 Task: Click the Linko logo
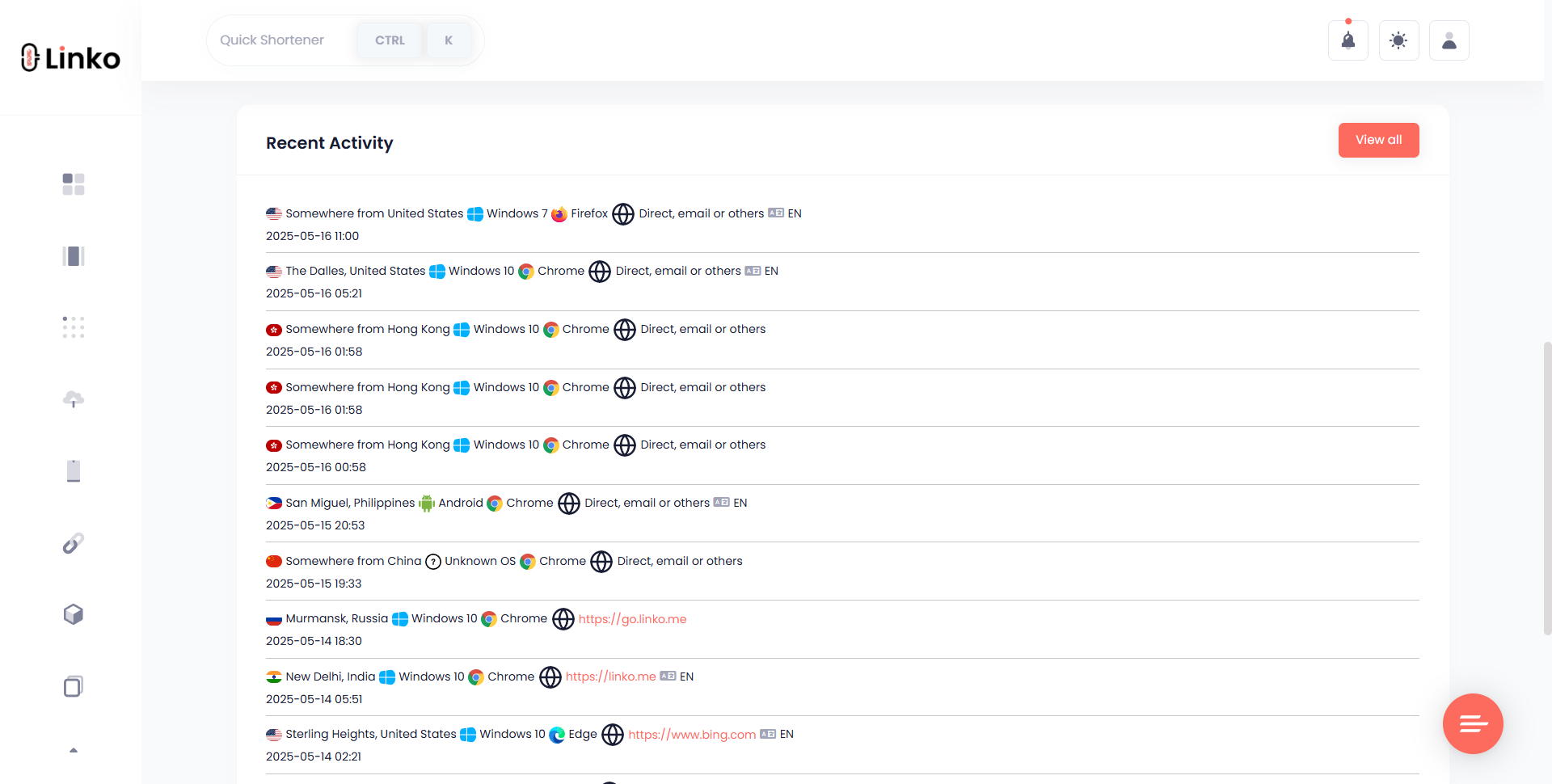click(70, 57)
